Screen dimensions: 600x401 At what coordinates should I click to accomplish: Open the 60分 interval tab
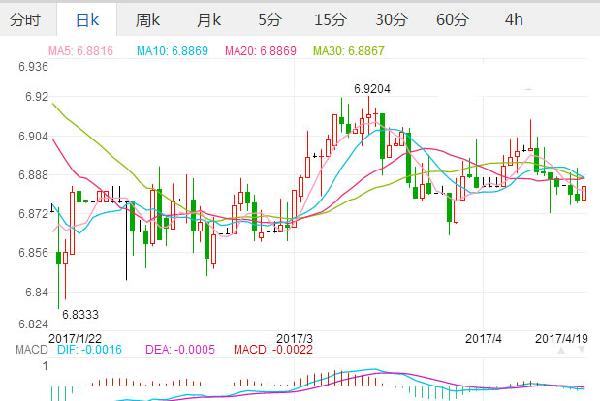click(452, 19)
